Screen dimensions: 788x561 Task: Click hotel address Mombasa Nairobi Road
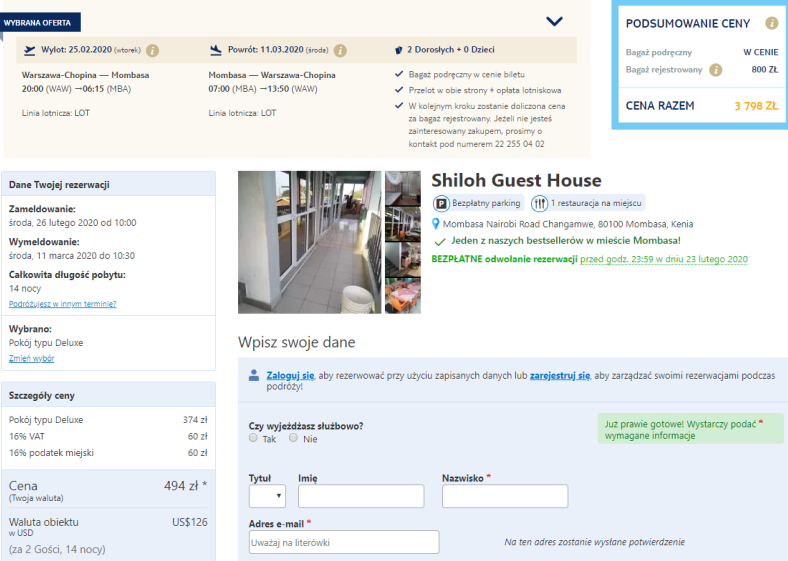568,224
